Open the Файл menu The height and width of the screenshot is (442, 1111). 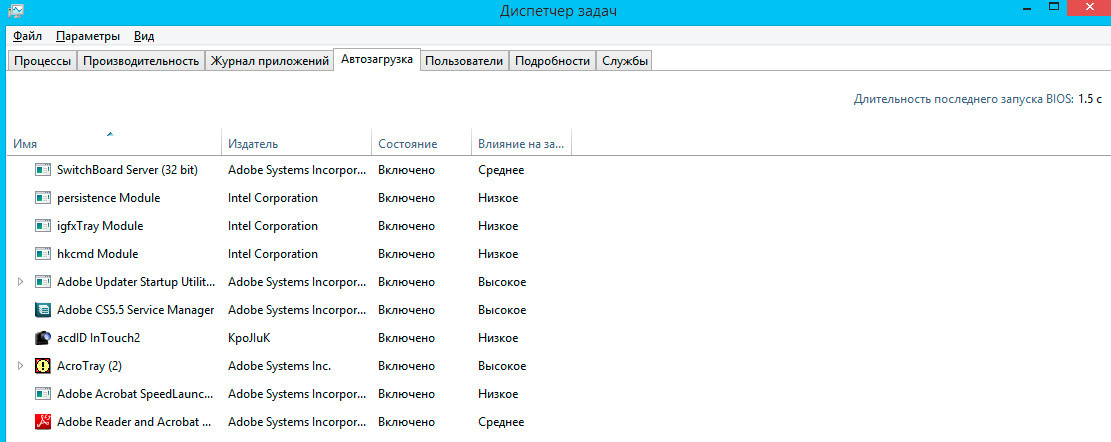click(x=28, y=36)
